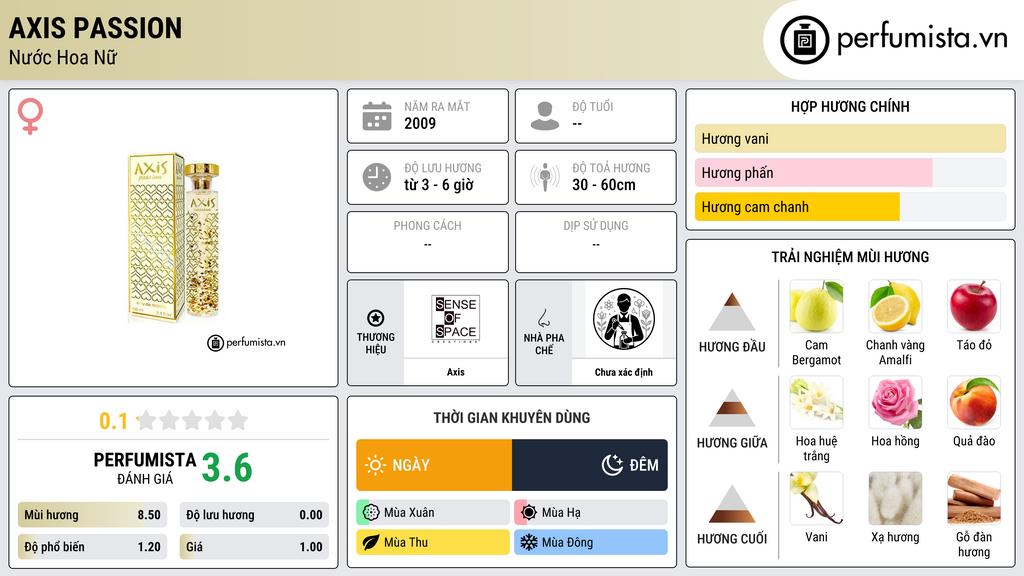
Task: Click the Mùa Đông season bar
Action: [x=591, y=542]
